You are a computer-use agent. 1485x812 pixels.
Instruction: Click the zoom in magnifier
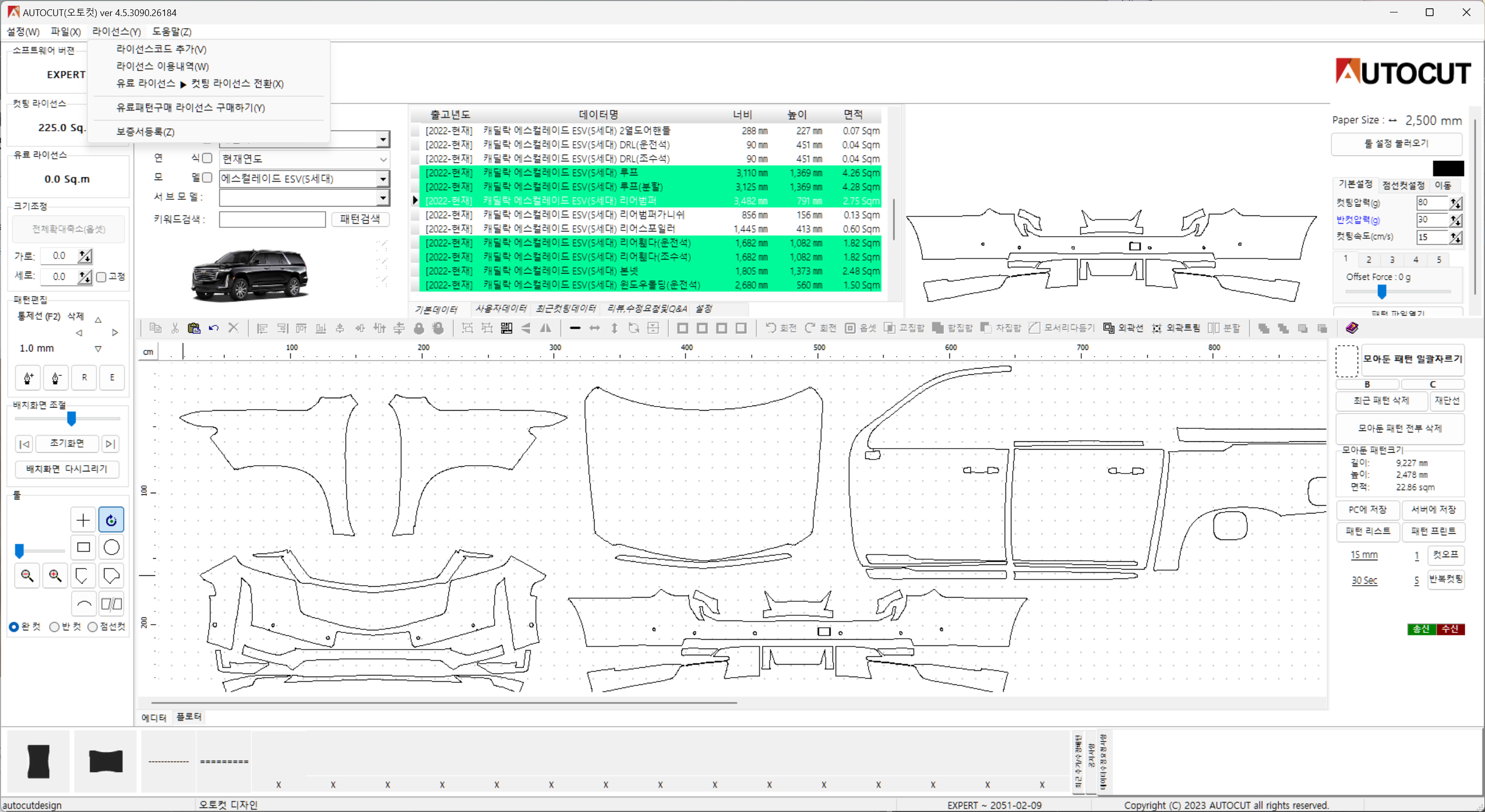56,575
